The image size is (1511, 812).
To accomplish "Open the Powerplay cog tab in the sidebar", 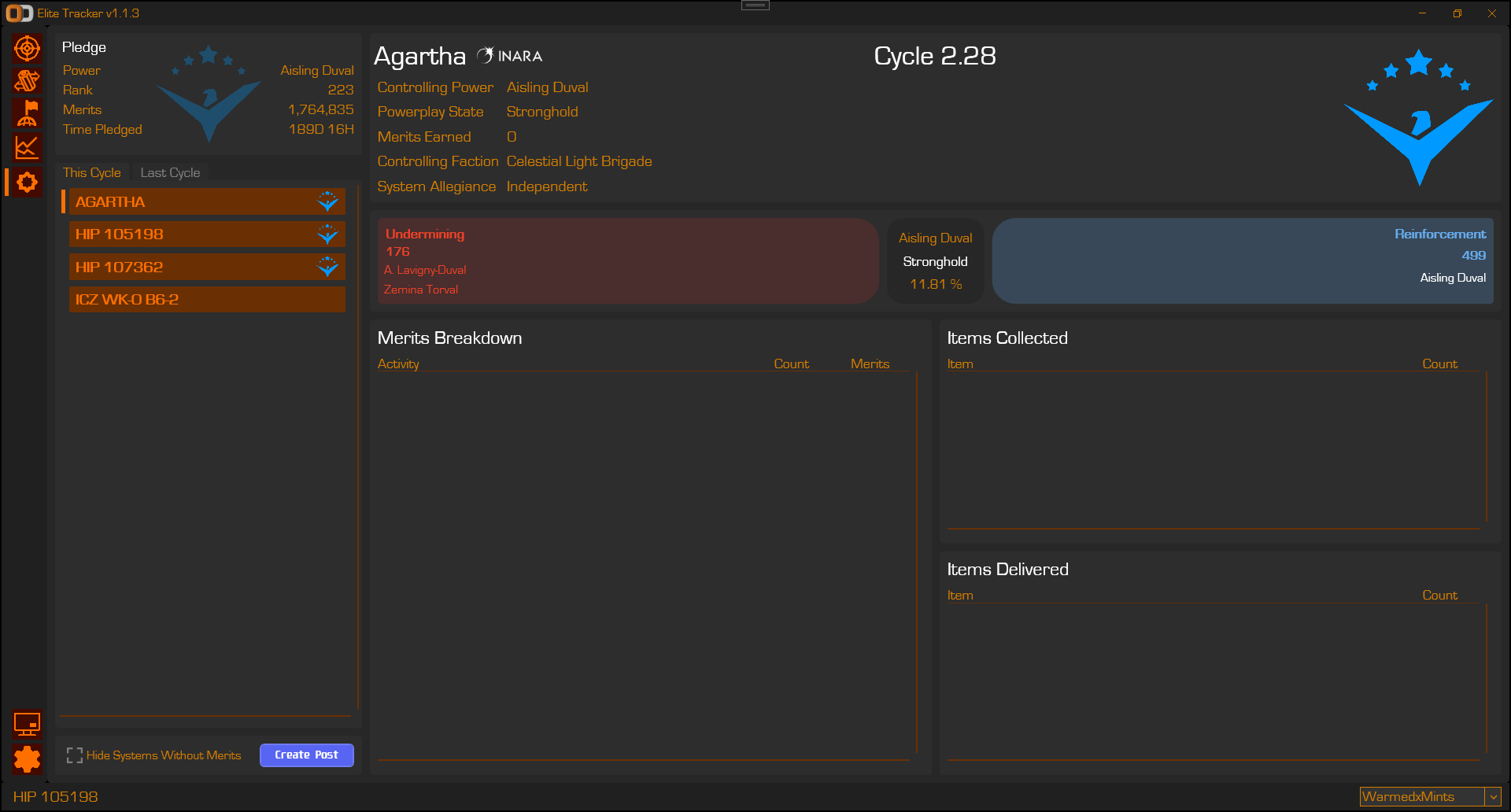I will click(27, 183).
